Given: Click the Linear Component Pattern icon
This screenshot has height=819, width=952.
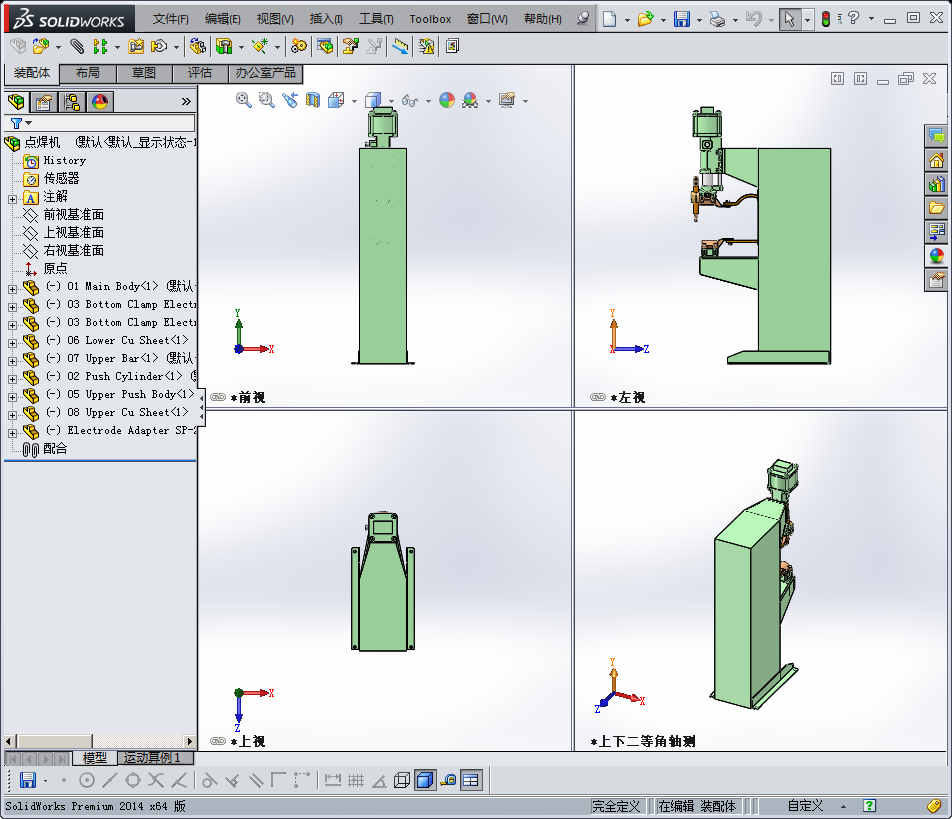Looking at the screenshot, I should (x=100, y=46).
